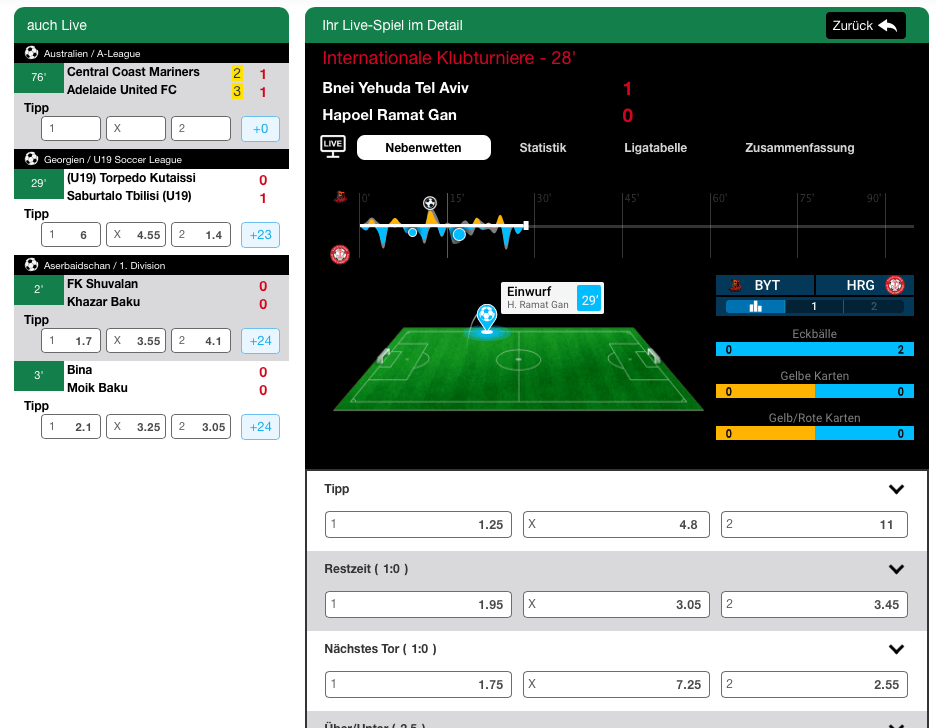Go back with the Zurück button
The image size is (936, 728).
[866, 26]
